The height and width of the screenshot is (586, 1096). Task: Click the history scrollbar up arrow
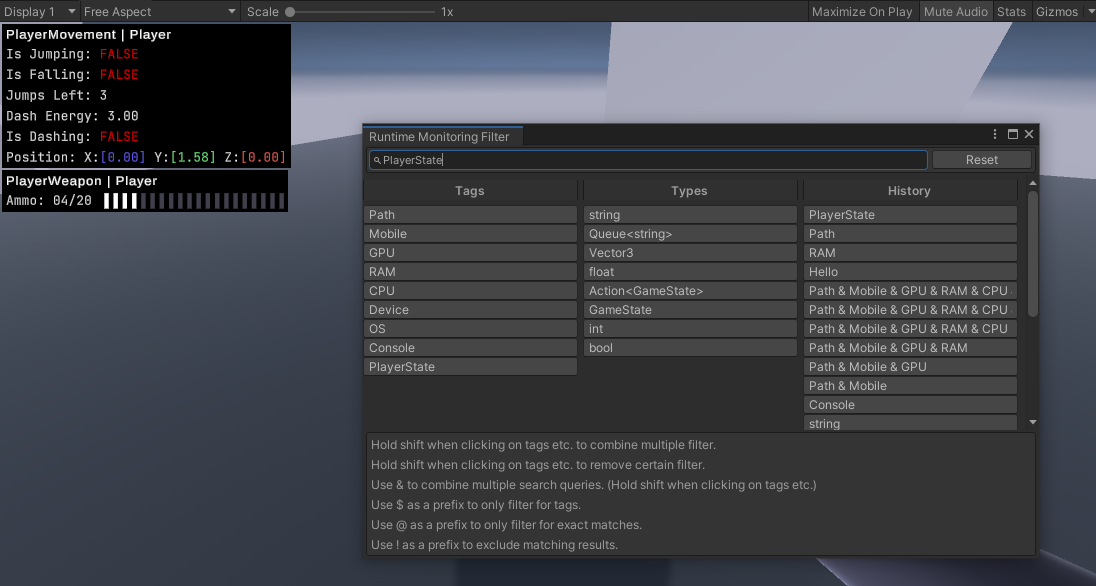click(1032, 183)
